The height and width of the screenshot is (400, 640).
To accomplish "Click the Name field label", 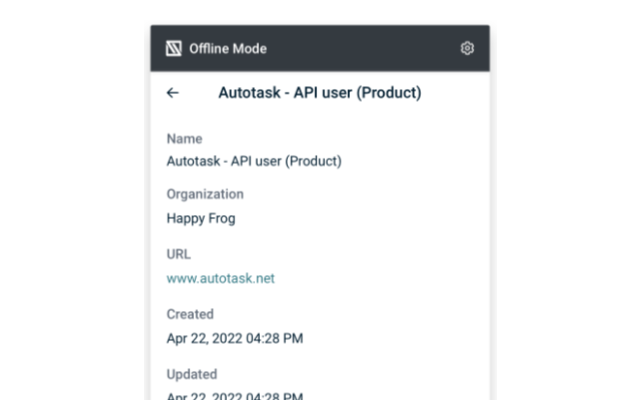I will (184, 139).
